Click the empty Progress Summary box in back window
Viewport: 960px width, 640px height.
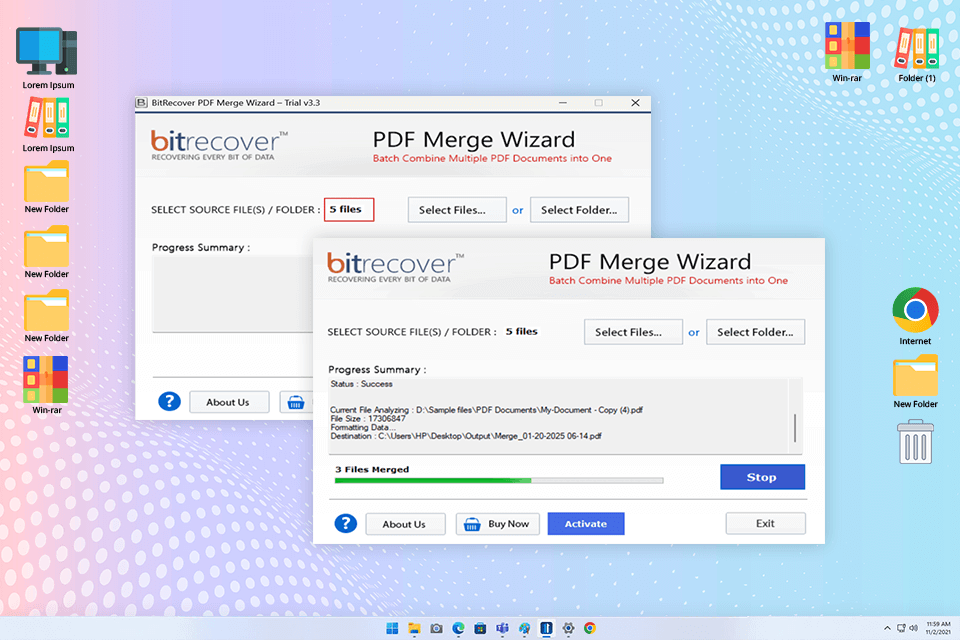pos(233,294)
